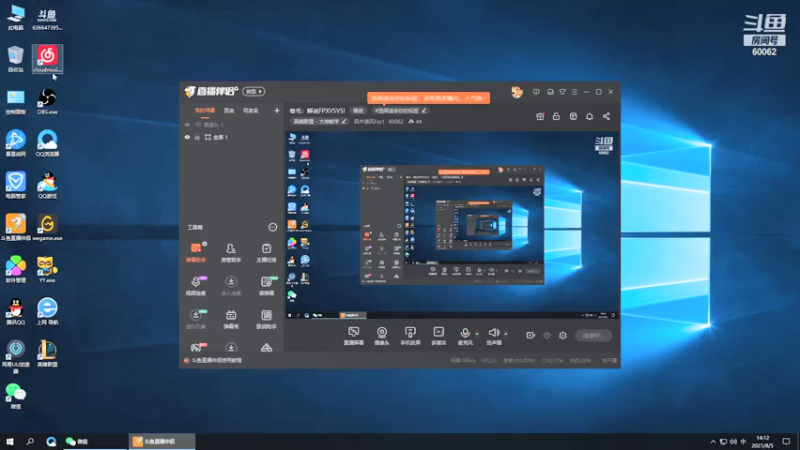Click the orange tag-suggestion tooltip banner
Viewport: 800px width, 450px height.
click(x=429, y=98)
